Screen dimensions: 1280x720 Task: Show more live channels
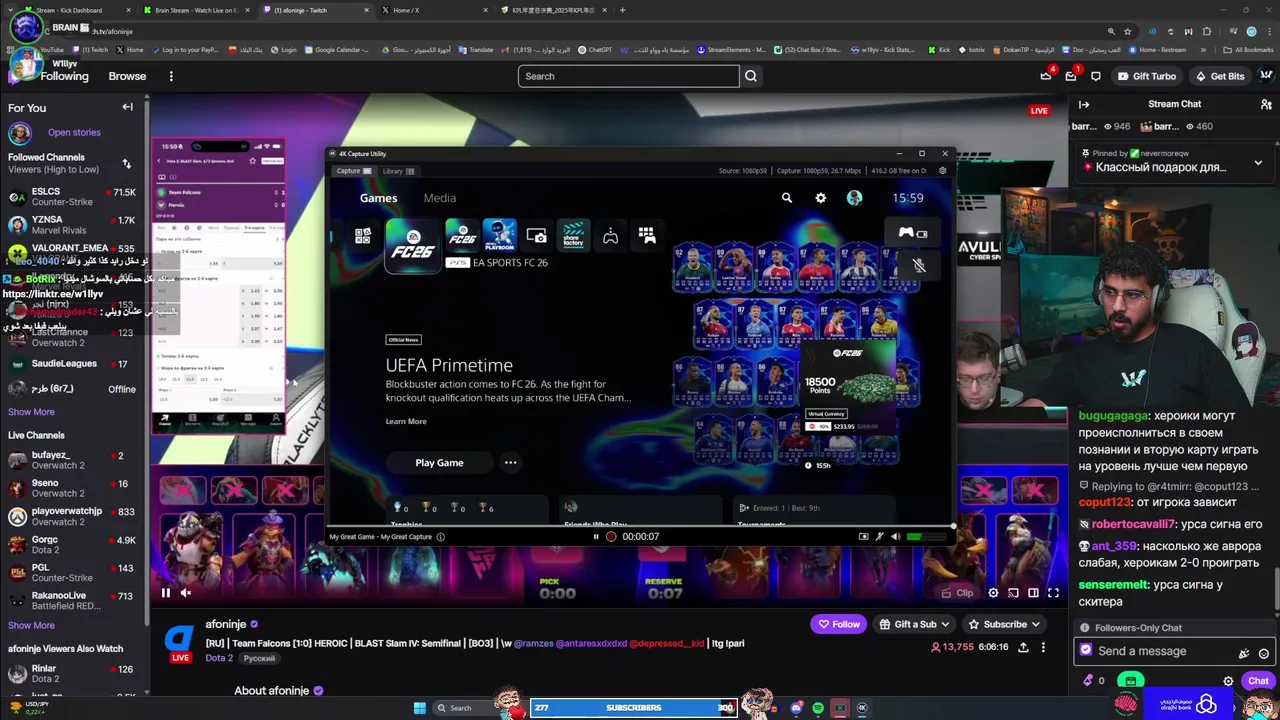tap(31, 626)
